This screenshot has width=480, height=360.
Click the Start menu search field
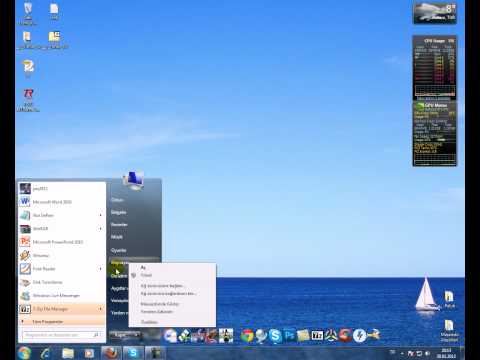pos(62,335)
